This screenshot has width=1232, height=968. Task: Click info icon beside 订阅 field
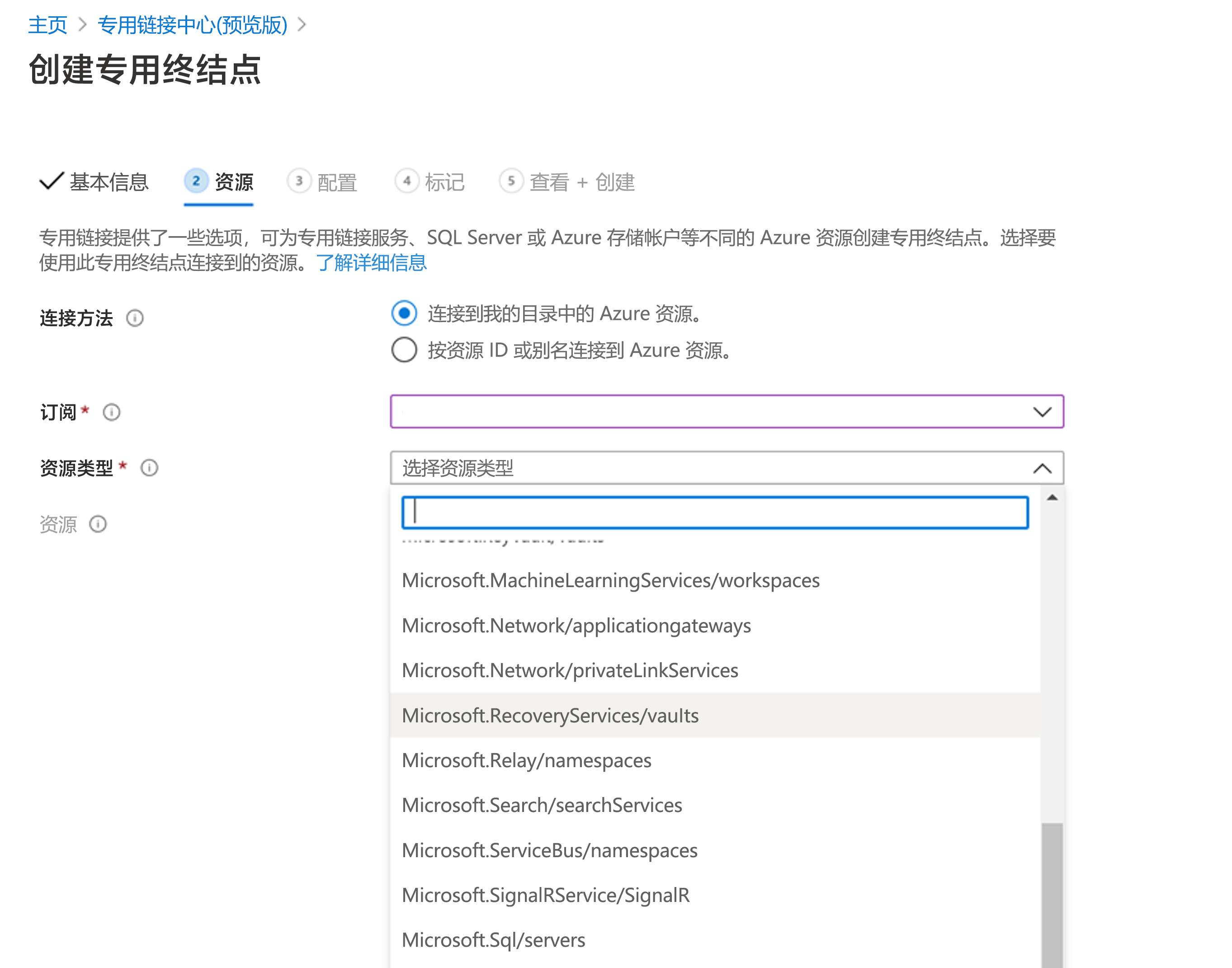coord(111,413)
